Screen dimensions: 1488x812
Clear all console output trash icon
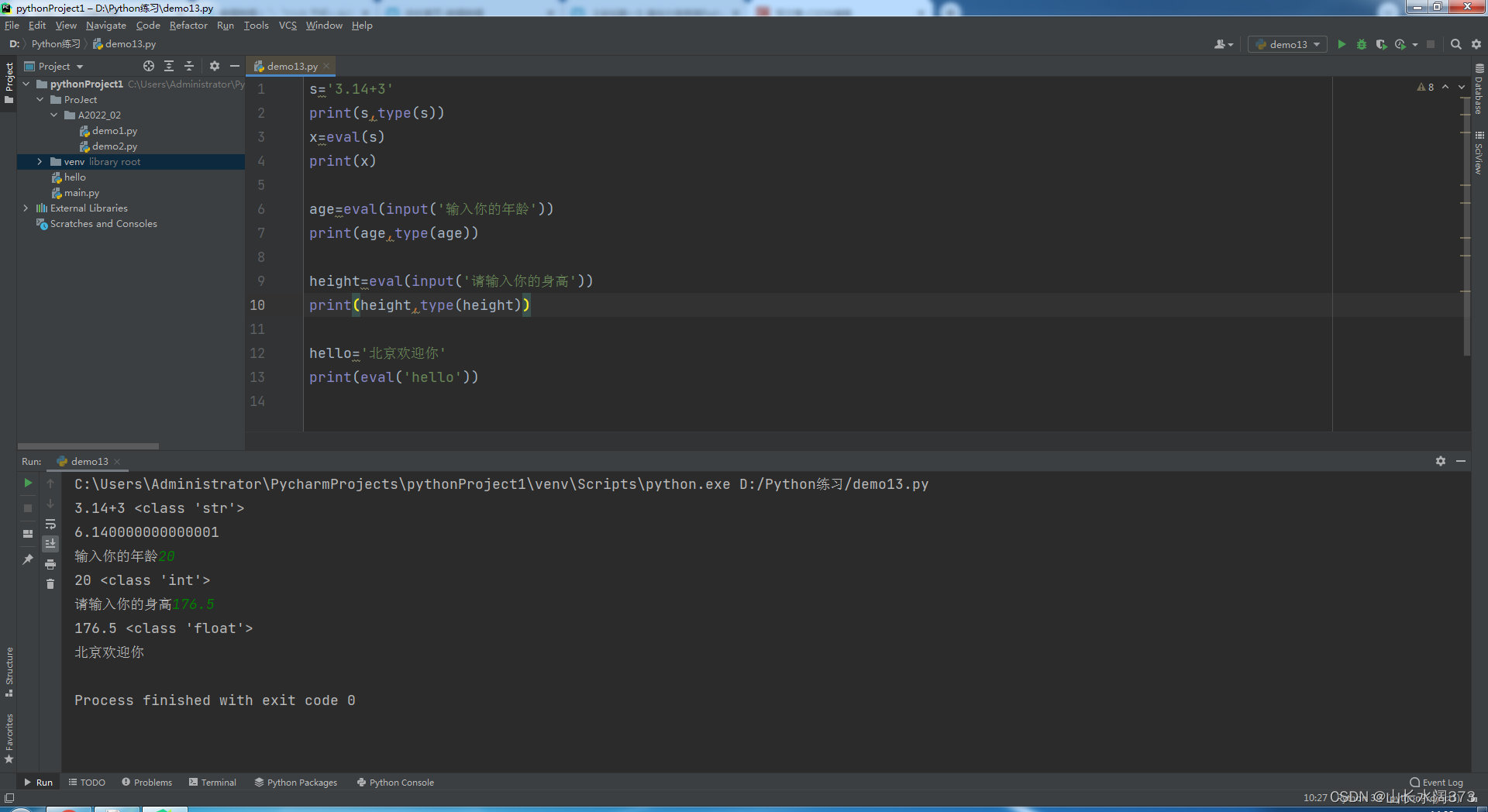click(50, 584)
